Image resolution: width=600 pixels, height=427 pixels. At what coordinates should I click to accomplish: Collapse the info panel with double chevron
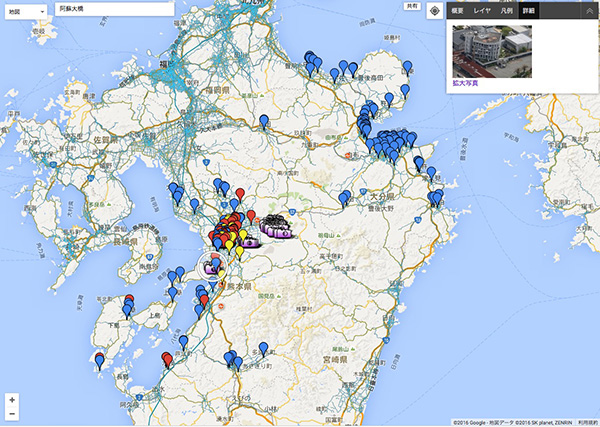(590, 9)
